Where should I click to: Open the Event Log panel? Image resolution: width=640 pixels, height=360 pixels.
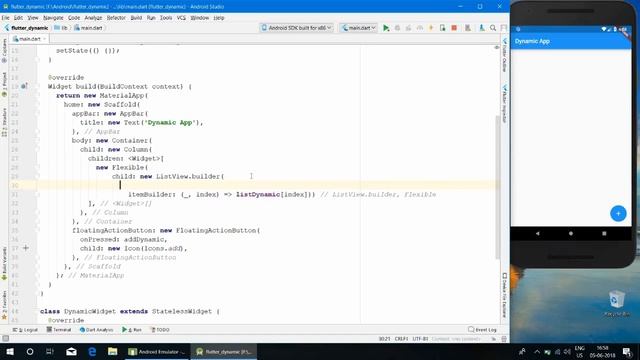pos(482,330)
